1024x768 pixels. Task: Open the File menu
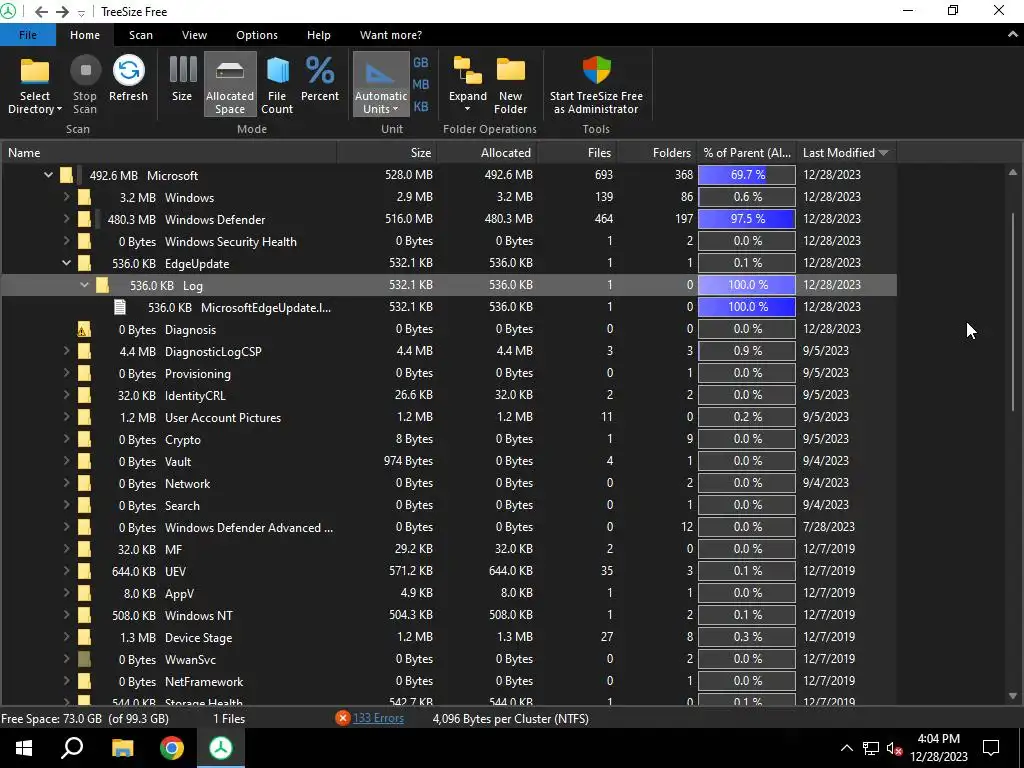pyautogui.click(x=27, y=35)
